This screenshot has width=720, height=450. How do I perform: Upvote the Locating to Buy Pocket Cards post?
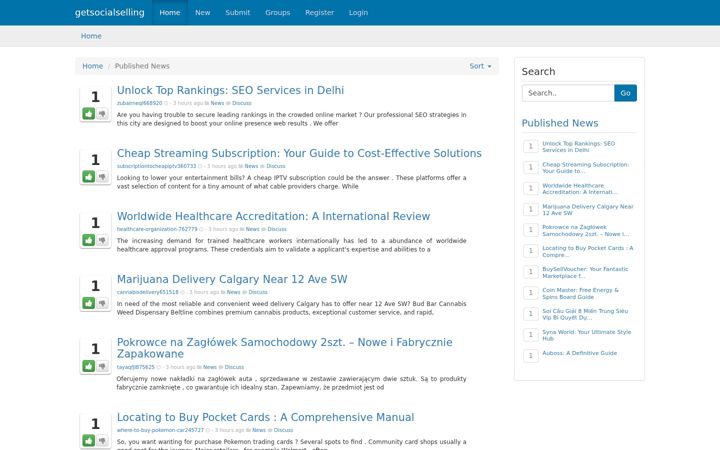89,440
